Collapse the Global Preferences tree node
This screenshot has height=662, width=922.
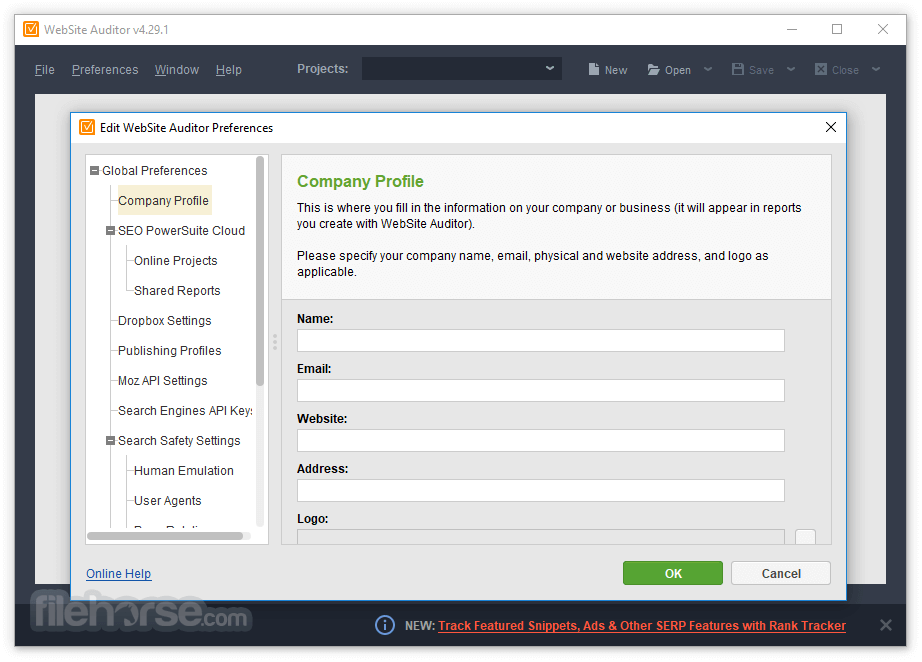point(94,170)
